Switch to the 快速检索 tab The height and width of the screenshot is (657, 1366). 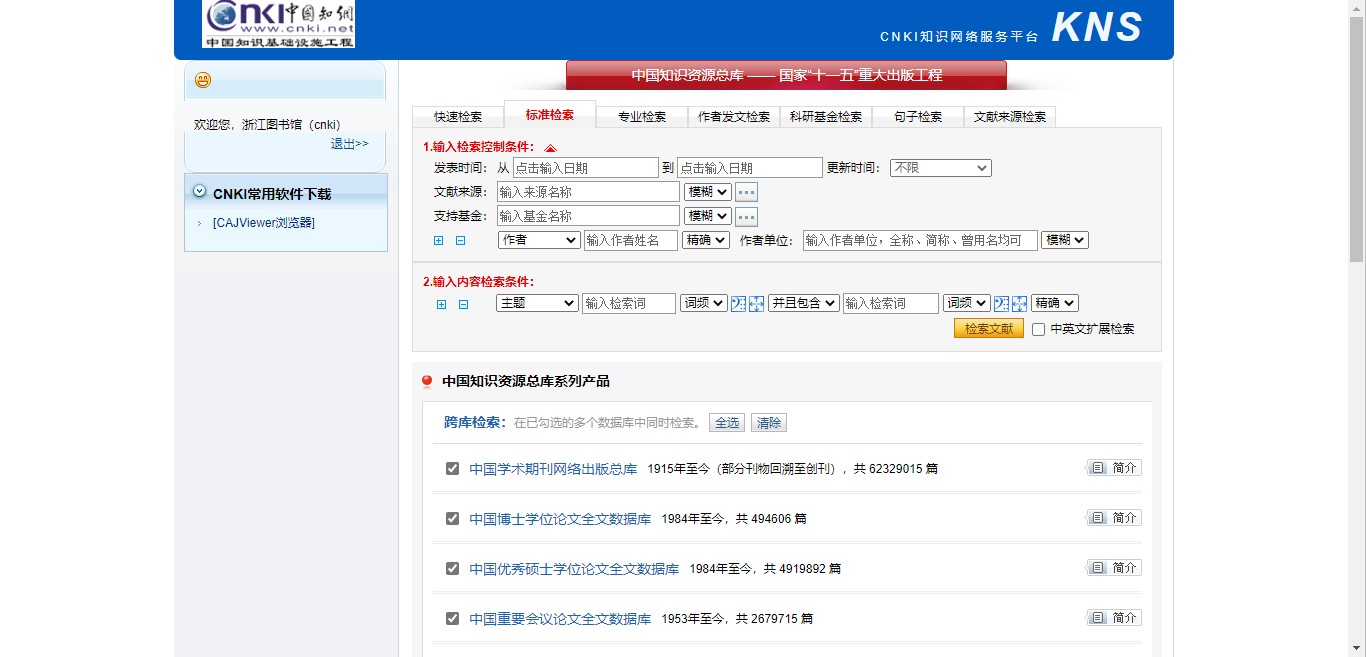458,117
